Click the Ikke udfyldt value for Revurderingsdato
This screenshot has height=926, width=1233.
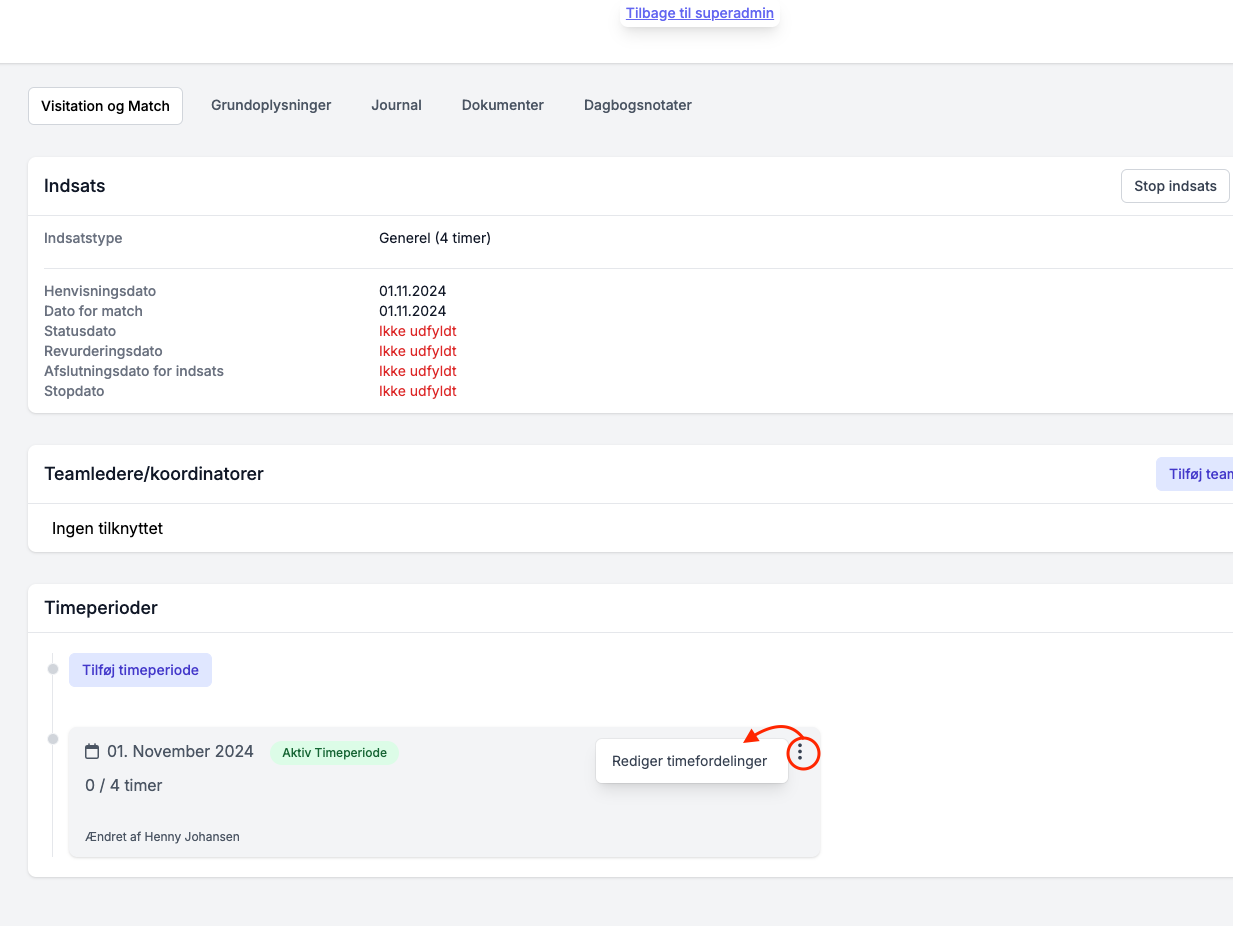(x=418, y=351)
